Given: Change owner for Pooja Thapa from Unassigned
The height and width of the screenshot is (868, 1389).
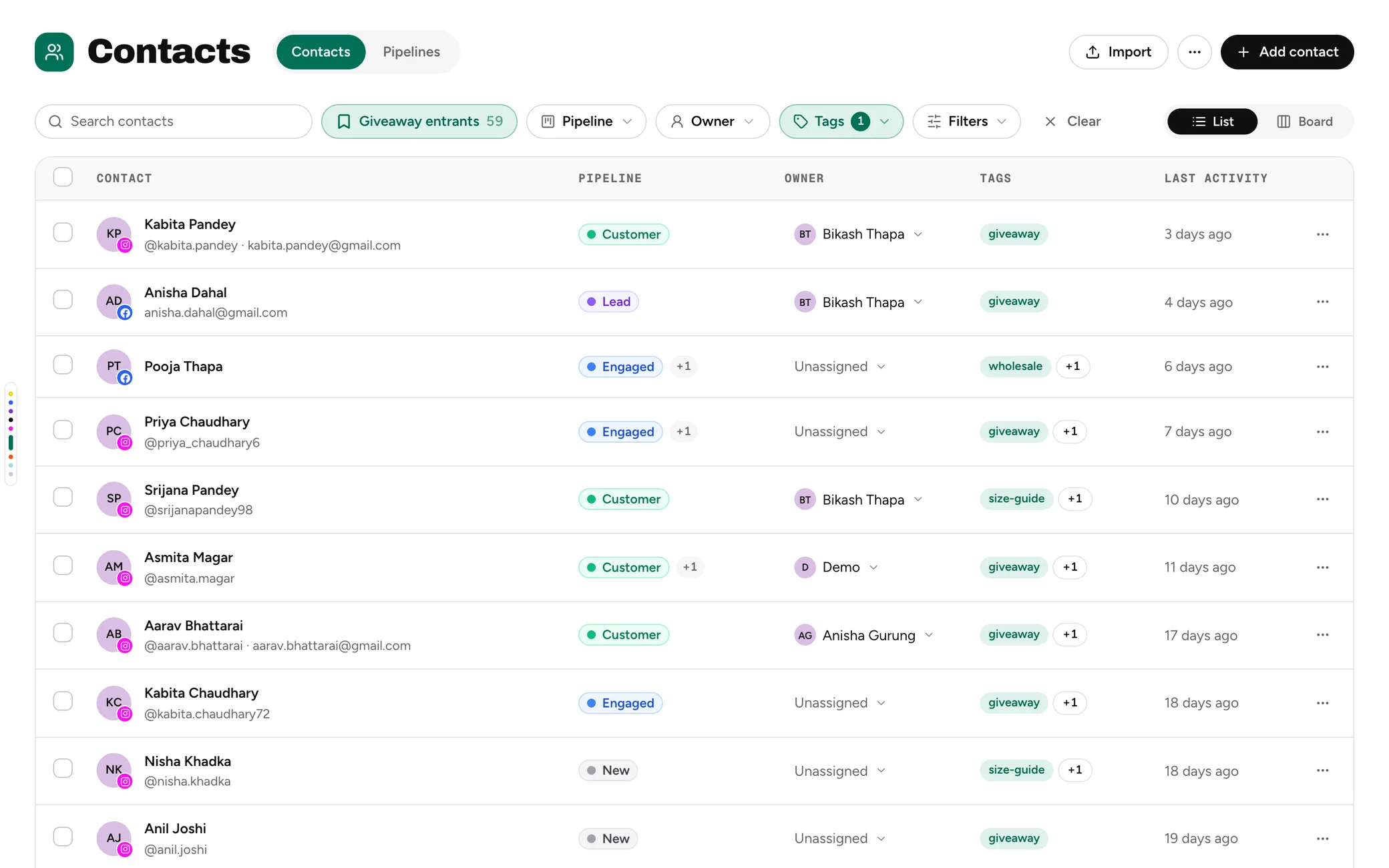Looking at the screenshot, I should (x=839, y=367).
